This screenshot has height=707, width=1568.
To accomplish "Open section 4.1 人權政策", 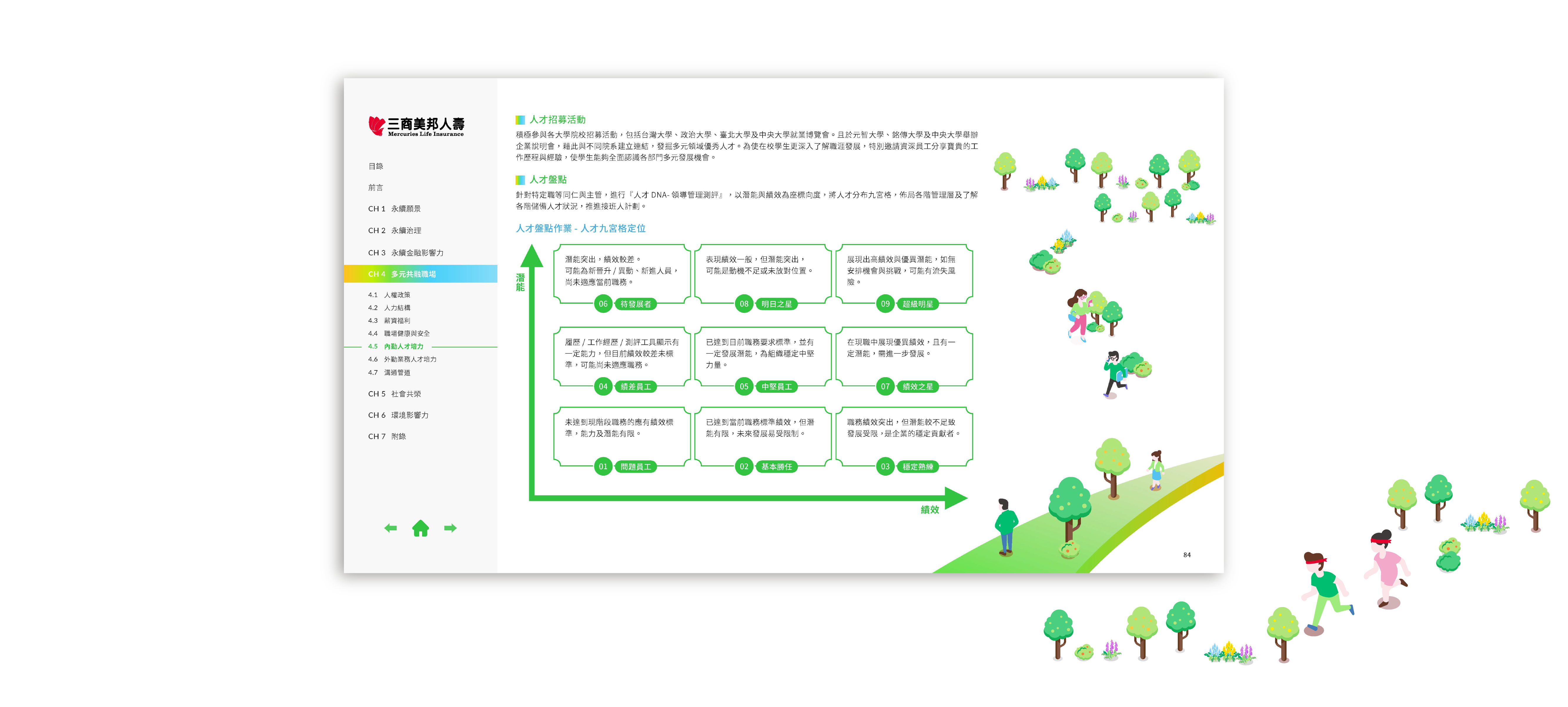I will point(389,295).
